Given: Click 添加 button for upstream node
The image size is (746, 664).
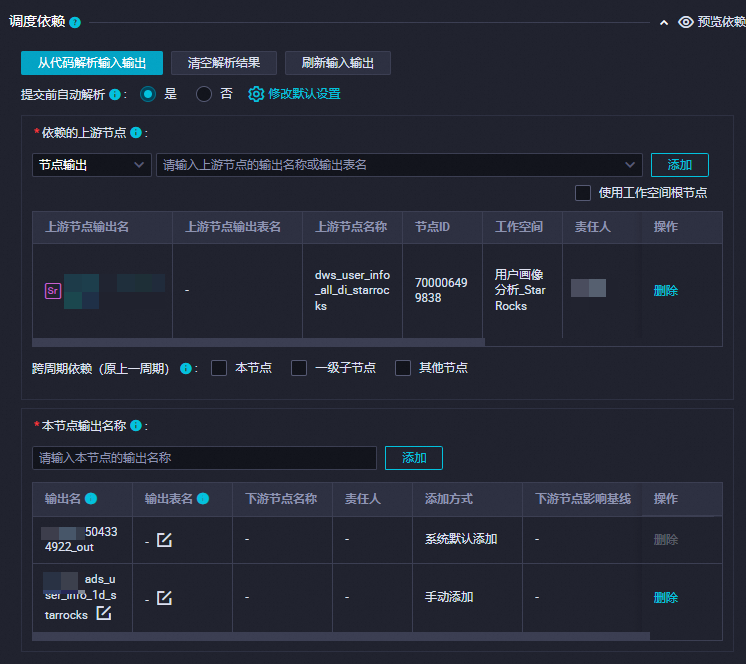Looking at the screenshot, I should click(x=679, y=165).
